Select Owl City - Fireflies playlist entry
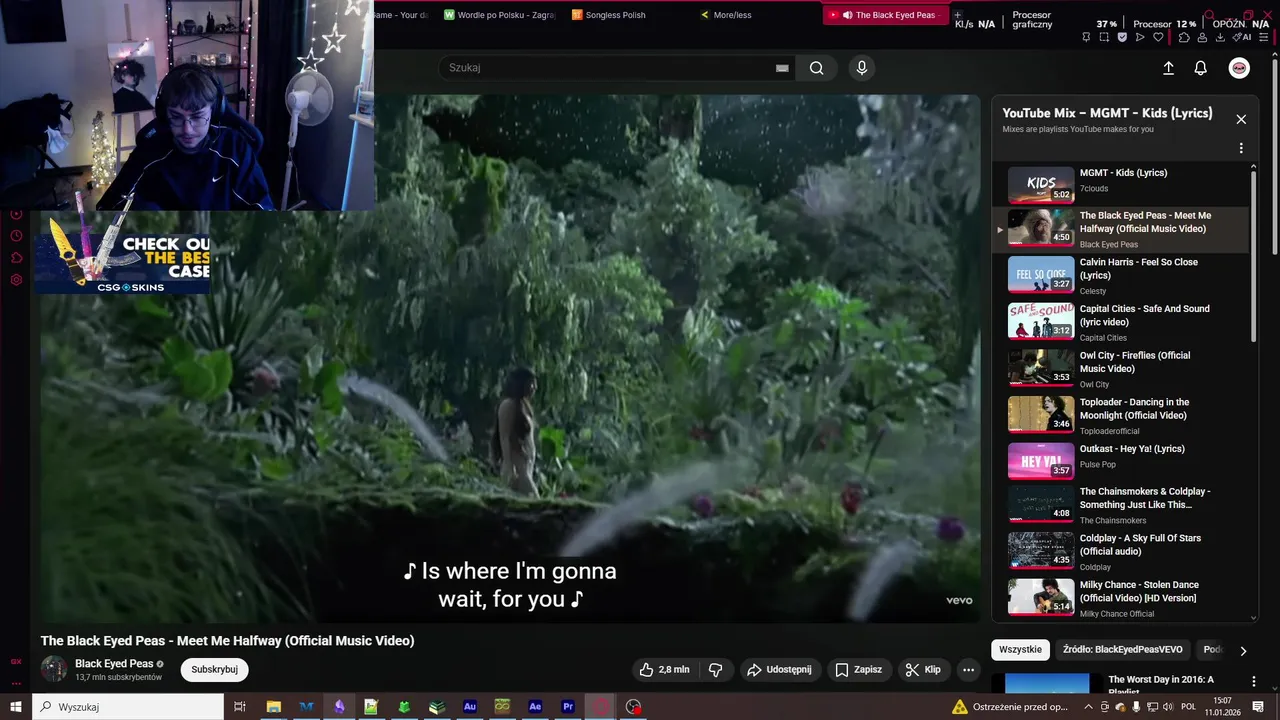Image resolution: width=1280 pixels, height=720 pixels. click(1122, 368)
